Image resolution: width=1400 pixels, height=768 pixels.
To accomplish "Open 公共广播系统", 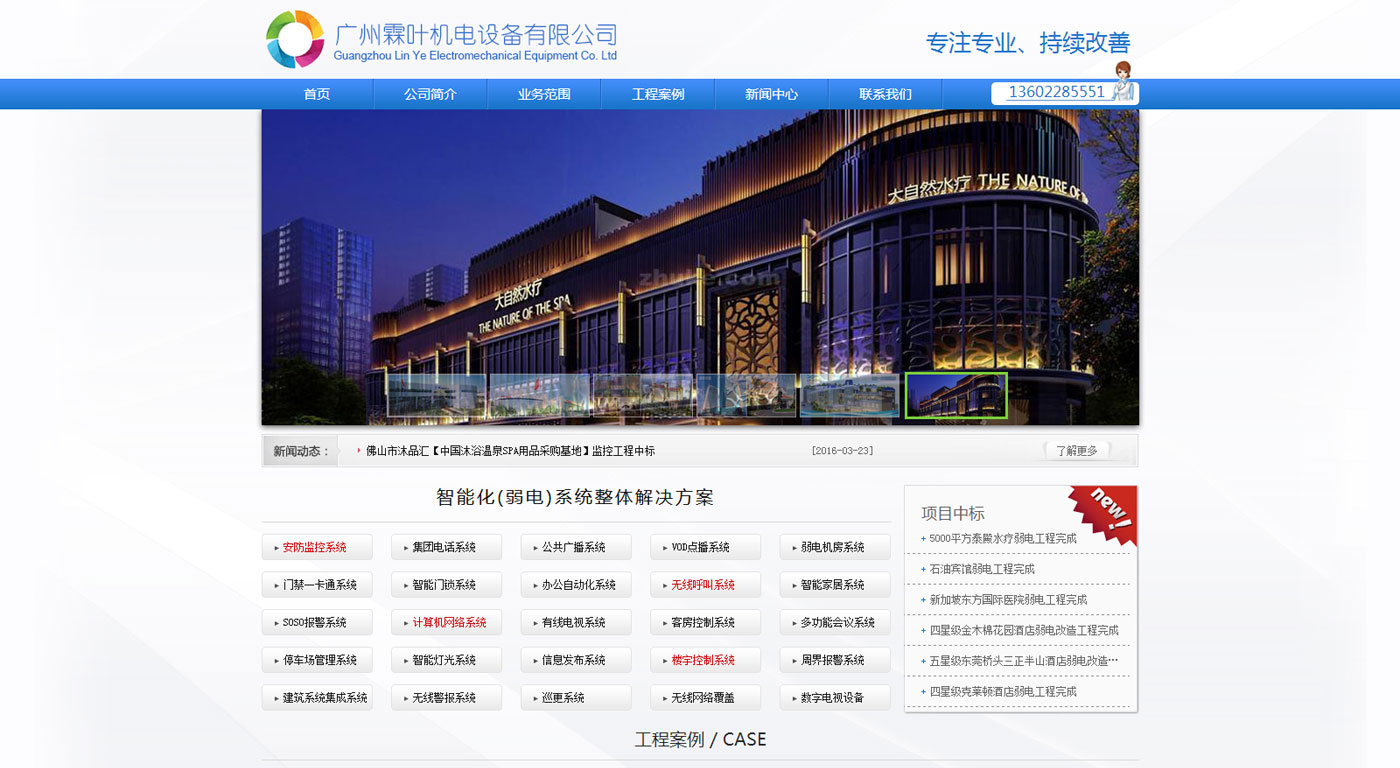I will pos(576,547).
